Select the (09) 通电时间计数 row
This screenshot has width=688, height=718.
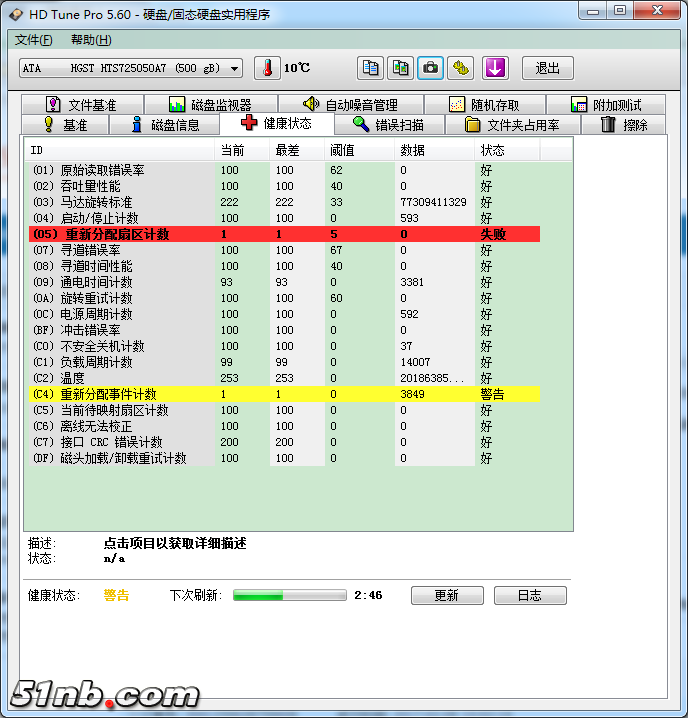coord(284,282)
